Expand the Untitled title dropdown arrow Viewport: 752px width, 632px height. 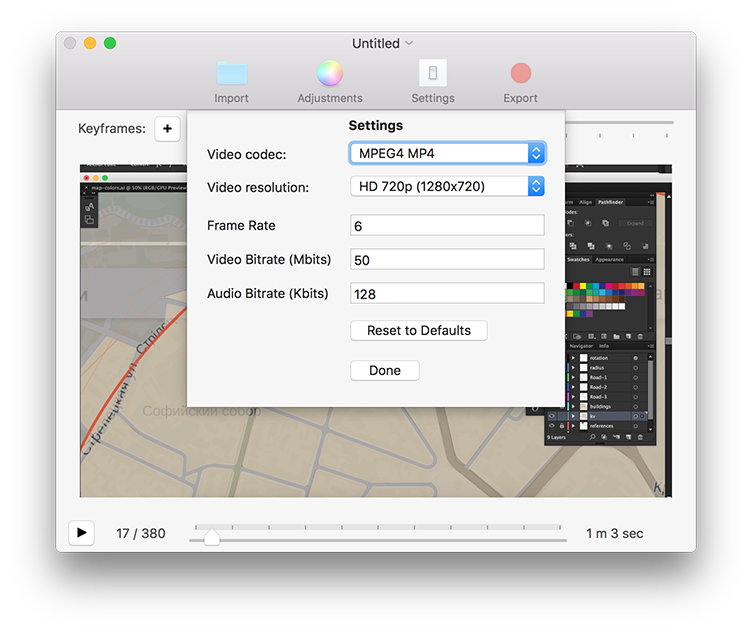pos(409,43)
